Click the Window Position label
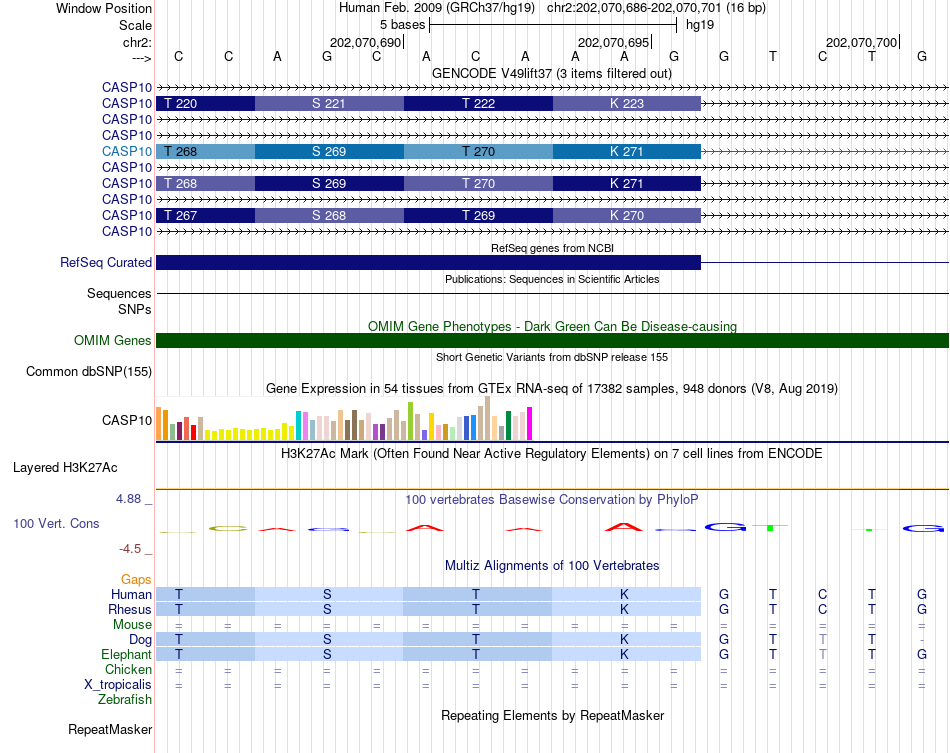The width and height of the screenshot is (950, 753). point(104,8)
